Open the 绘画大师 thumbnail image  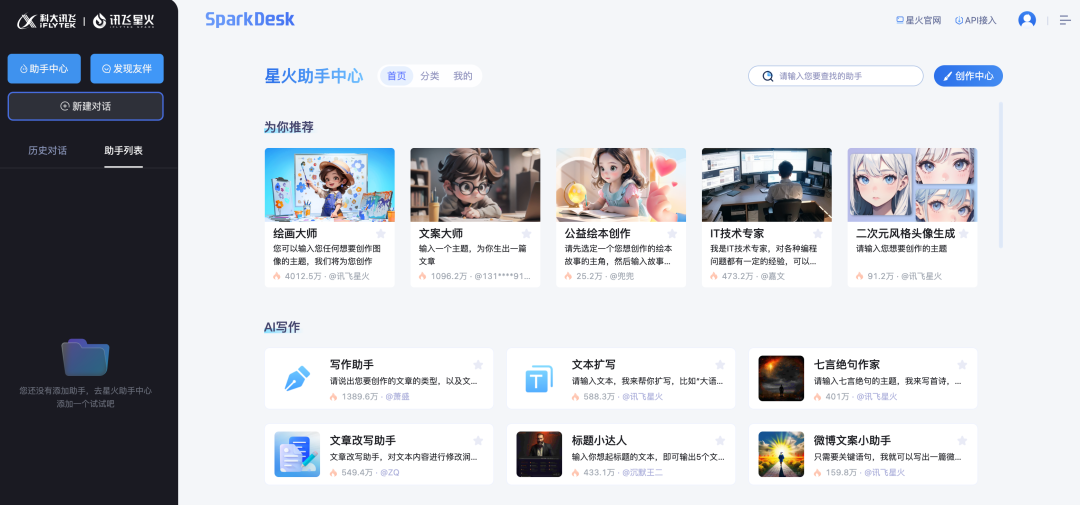point(329,185)
